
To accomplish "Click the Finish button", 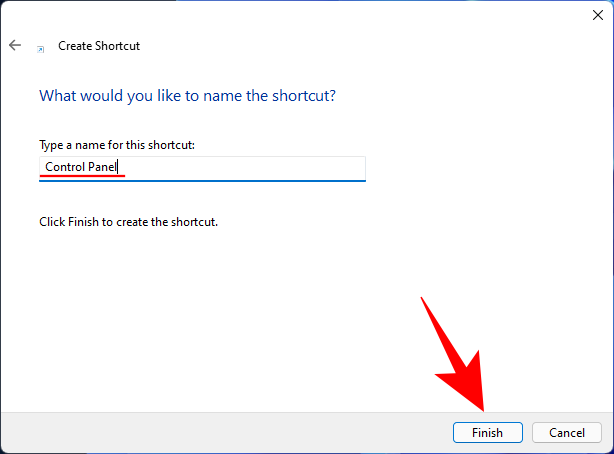I will click(488, 432).
